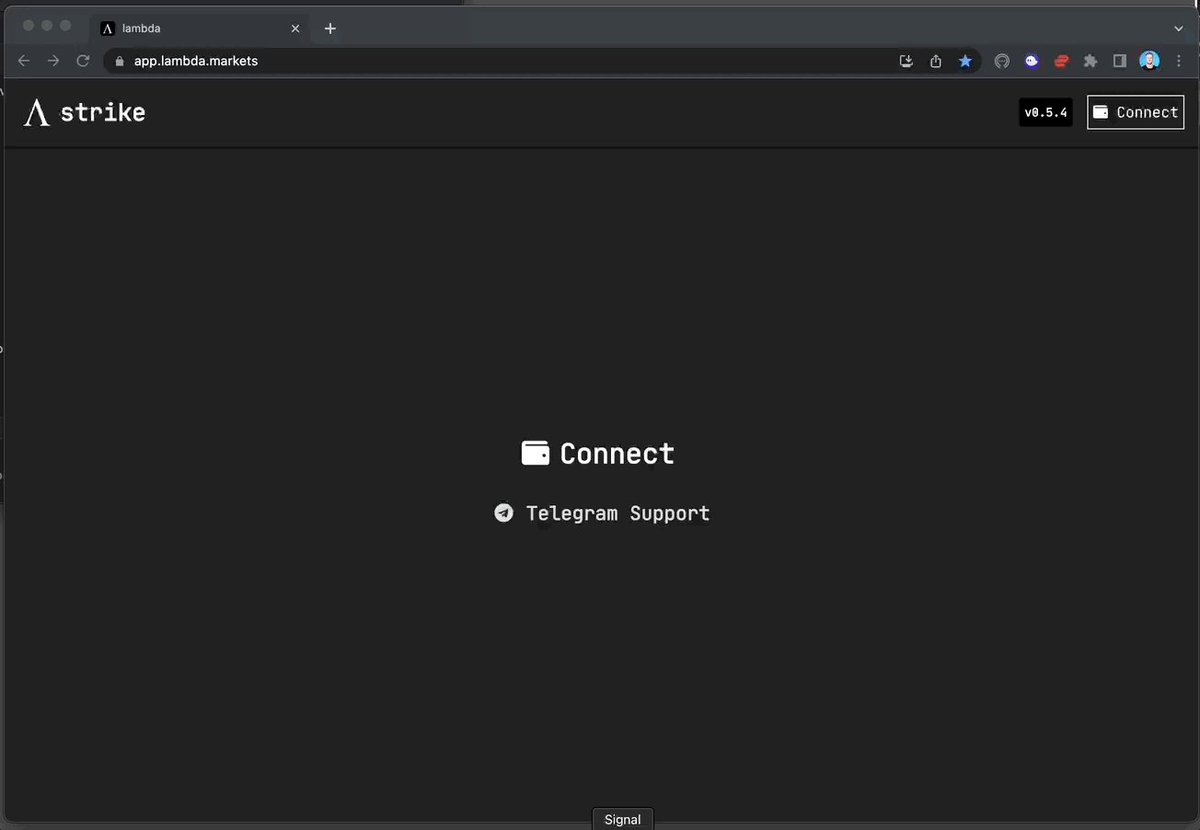Open the Chrome profile avatar
Viewport: 1200px width, 830px height.
pos(1150,61)
